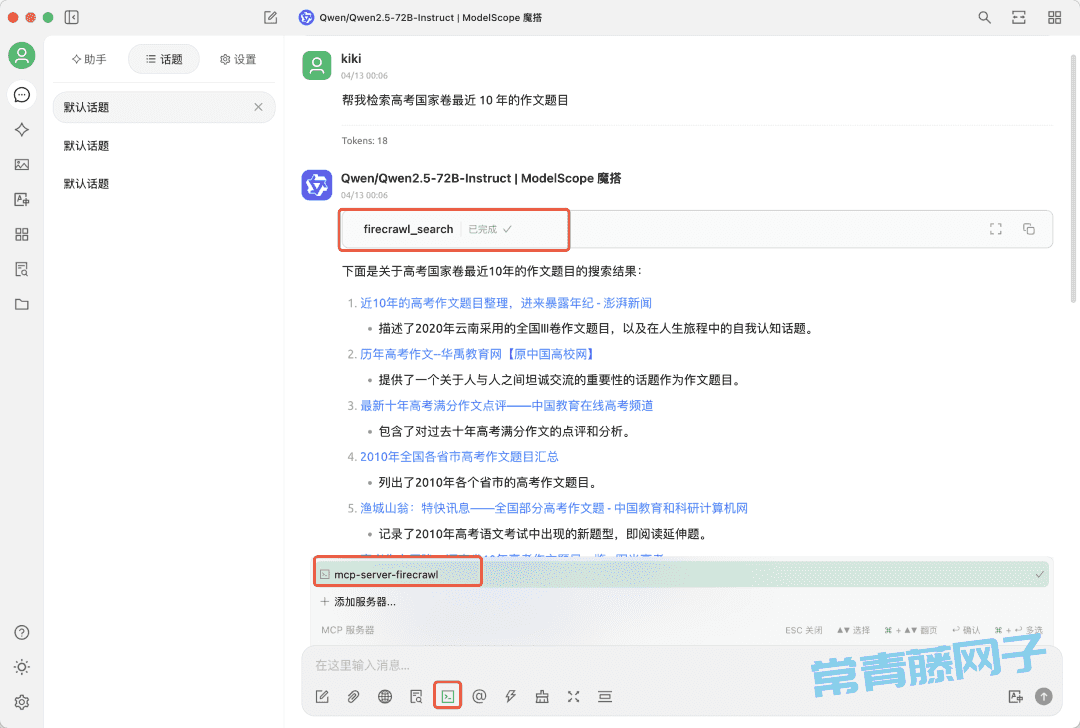Open app settings gear in sidebar
Viewport: 1080px width, 728px height.
(x=22, y=702)
